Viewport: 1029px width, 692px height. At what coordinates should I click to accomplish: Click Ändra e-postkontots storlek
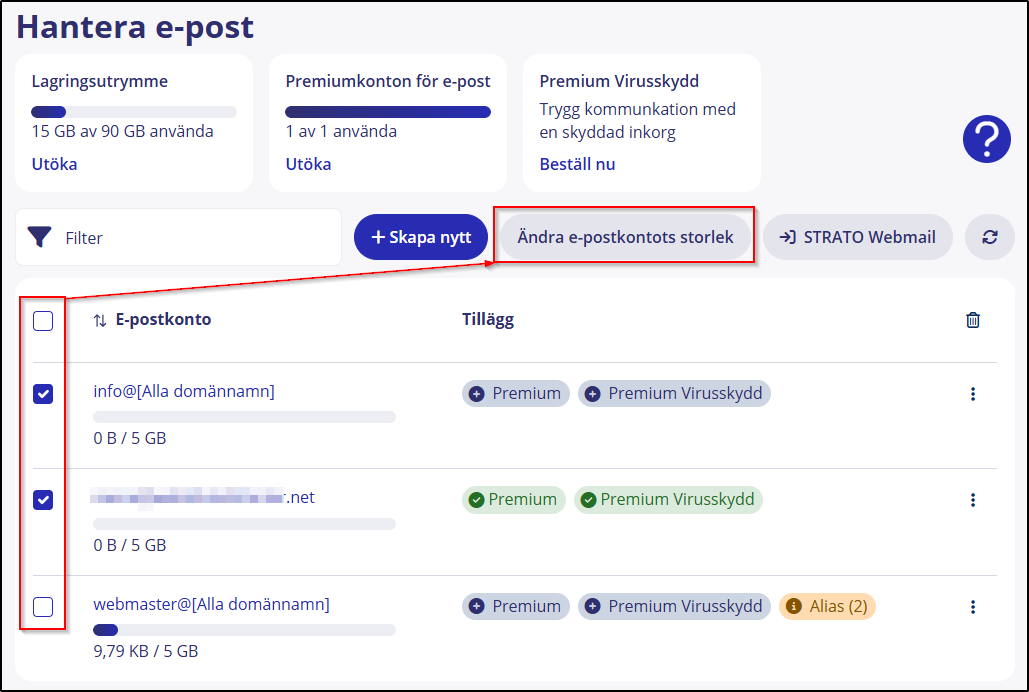623,236
